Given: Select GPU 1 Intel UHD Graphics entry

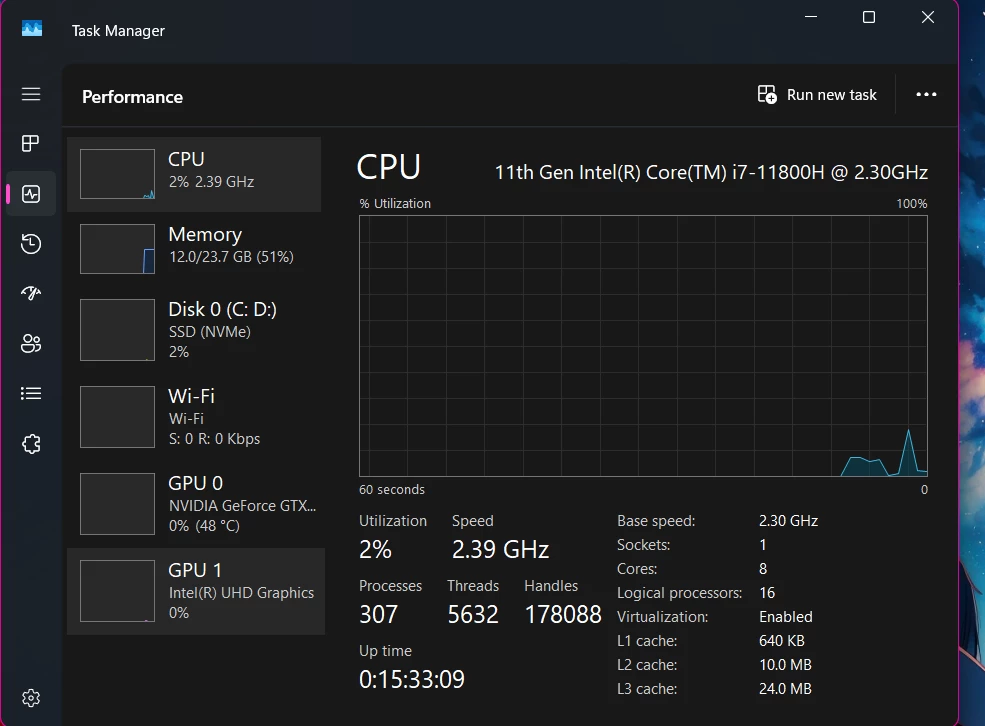Looking at the screenshot, I should (x=196, y=591).
